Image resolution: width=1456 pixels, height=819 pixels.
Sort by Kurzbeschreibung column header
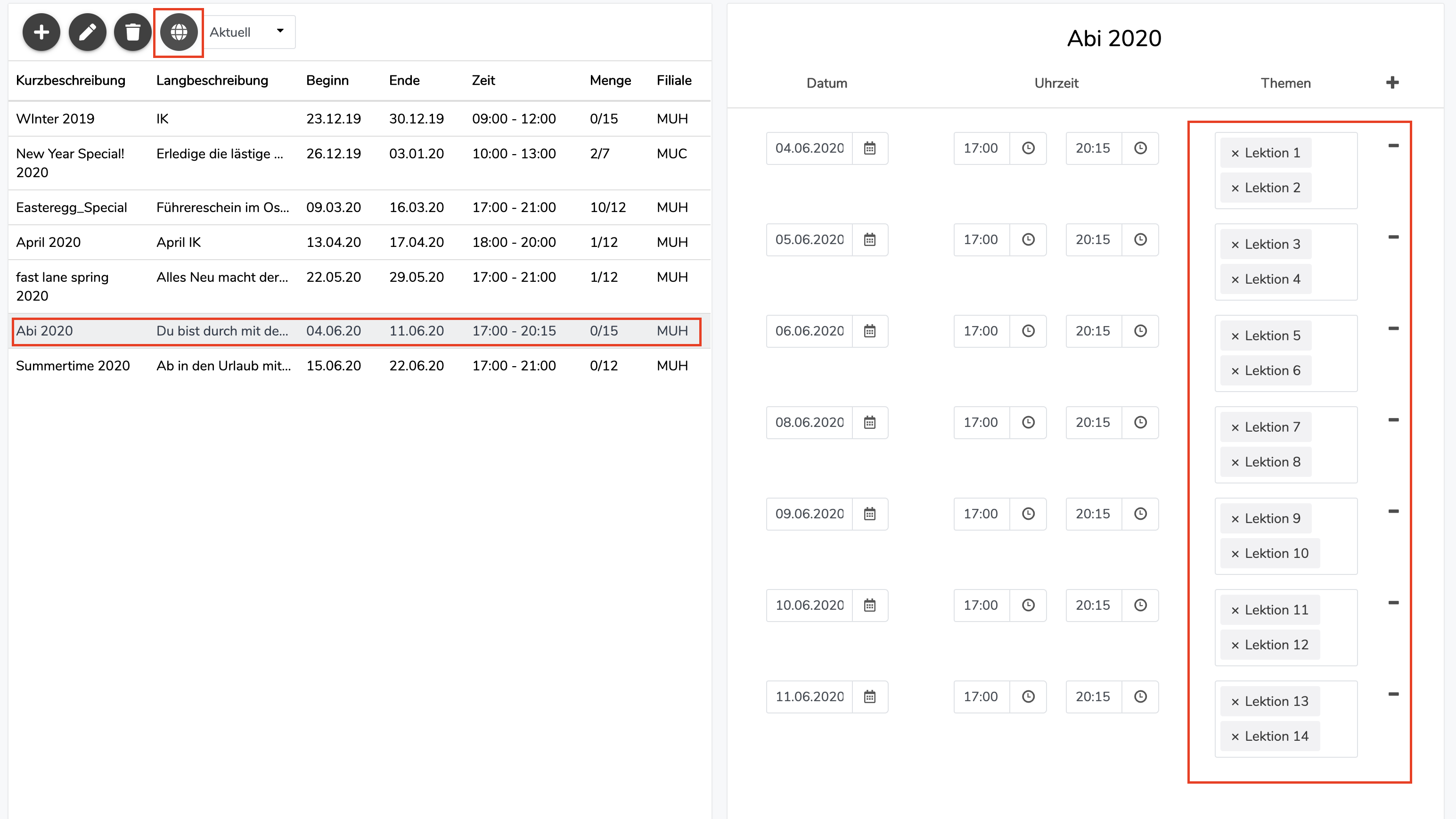(71, 80)
